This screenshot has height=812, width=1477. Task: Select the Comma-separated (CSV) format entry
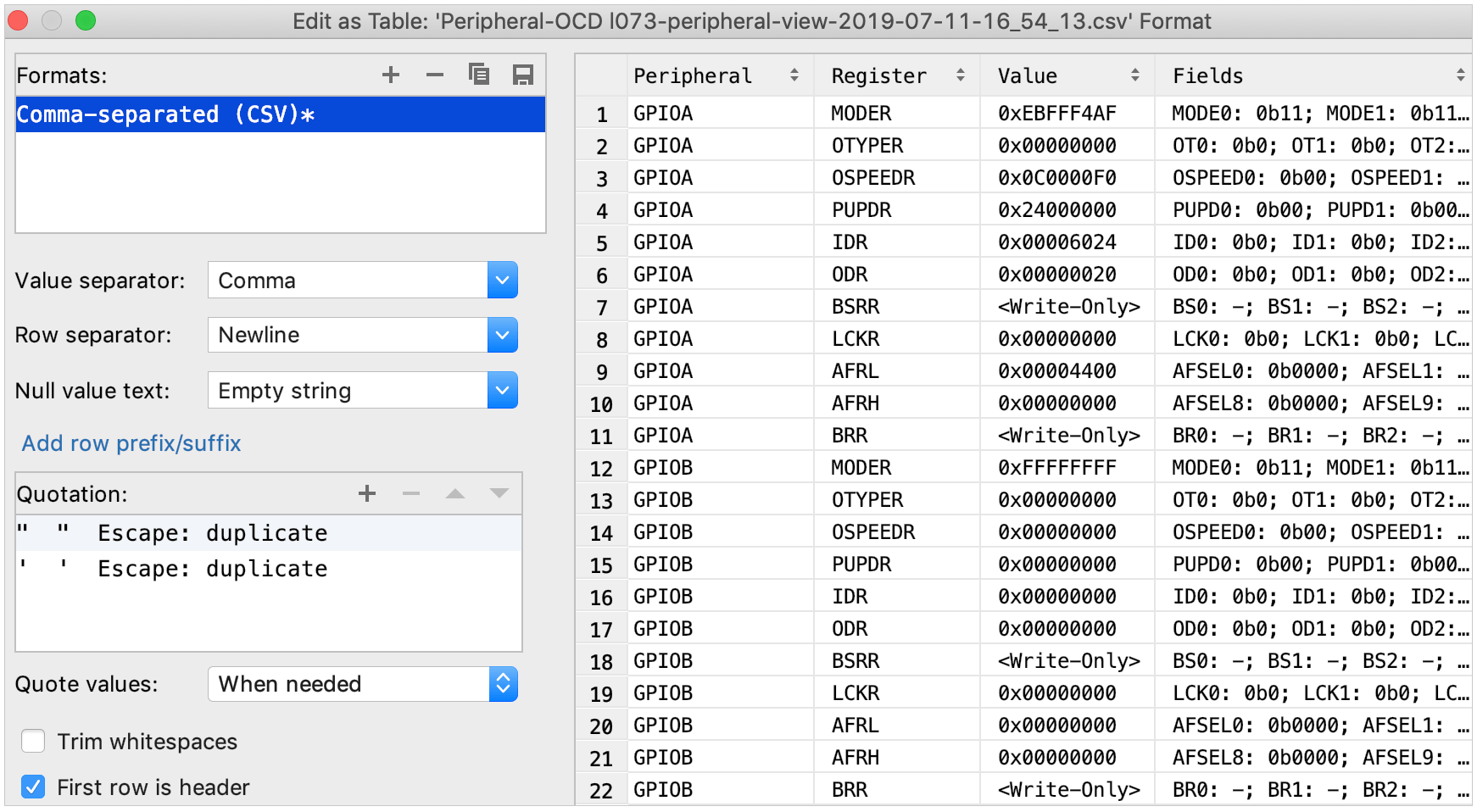tap(170, 114)
